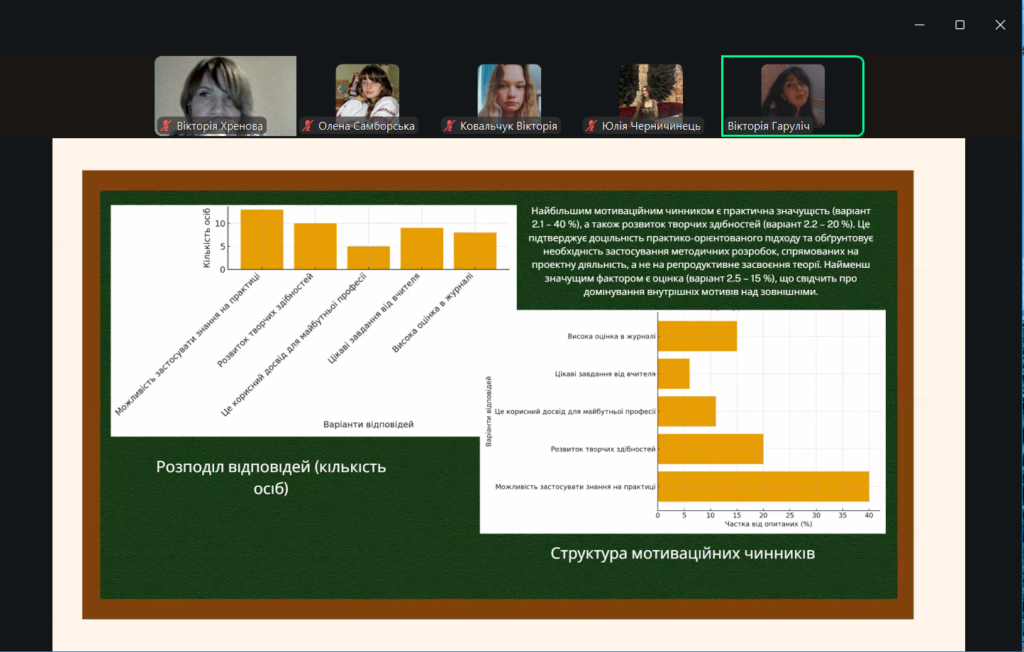This screenshot has height=652, width=1024.
Task: Click the 'Розподіл відповідей' chart caption
Action: coord(270,478)
